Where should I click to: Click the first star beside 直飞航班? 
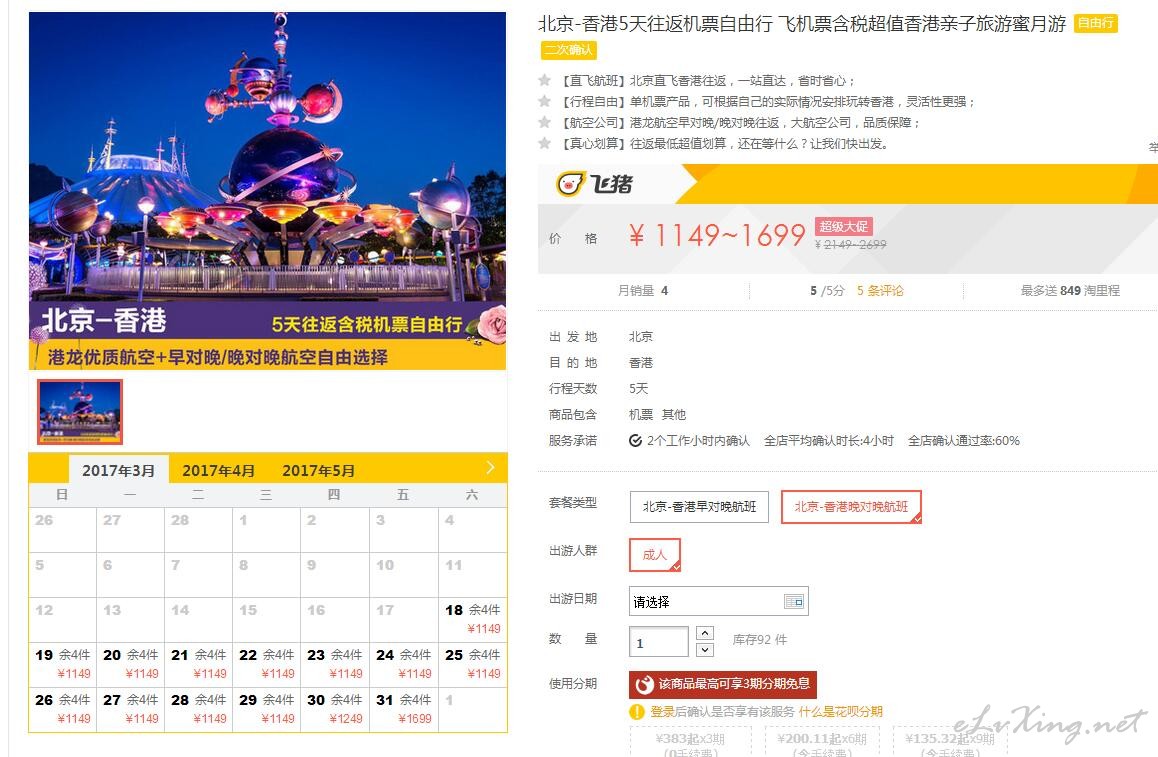pos(544,80)
